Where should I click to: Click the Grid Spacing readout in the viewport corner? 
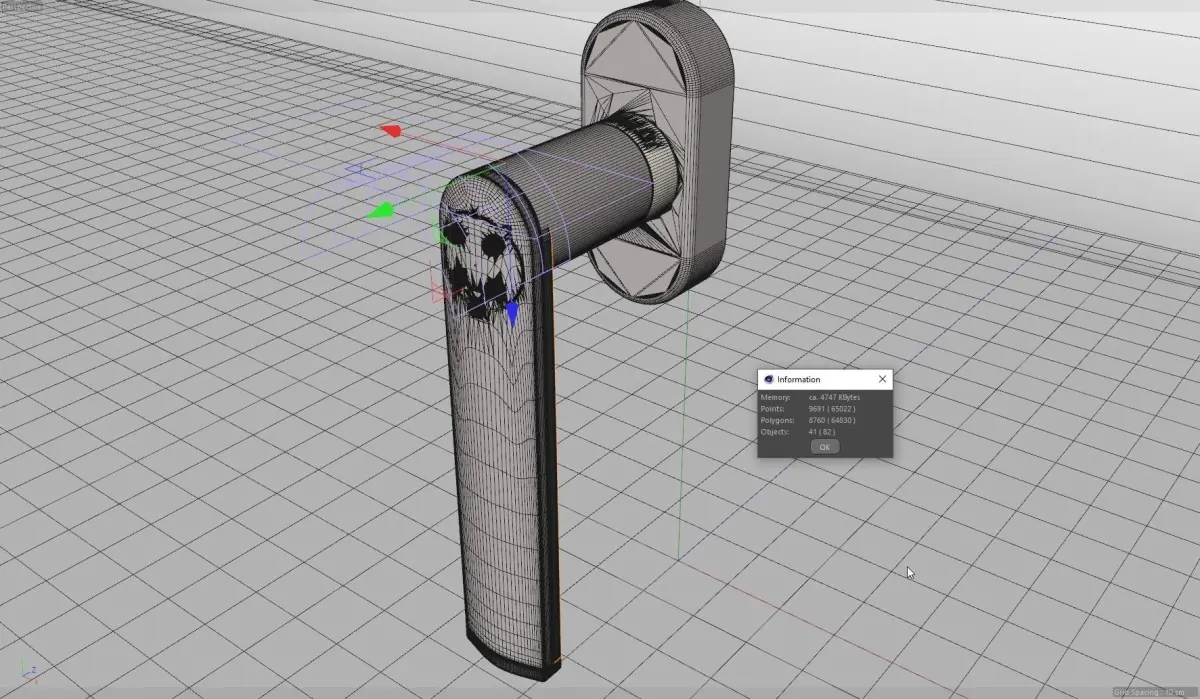1156,692
